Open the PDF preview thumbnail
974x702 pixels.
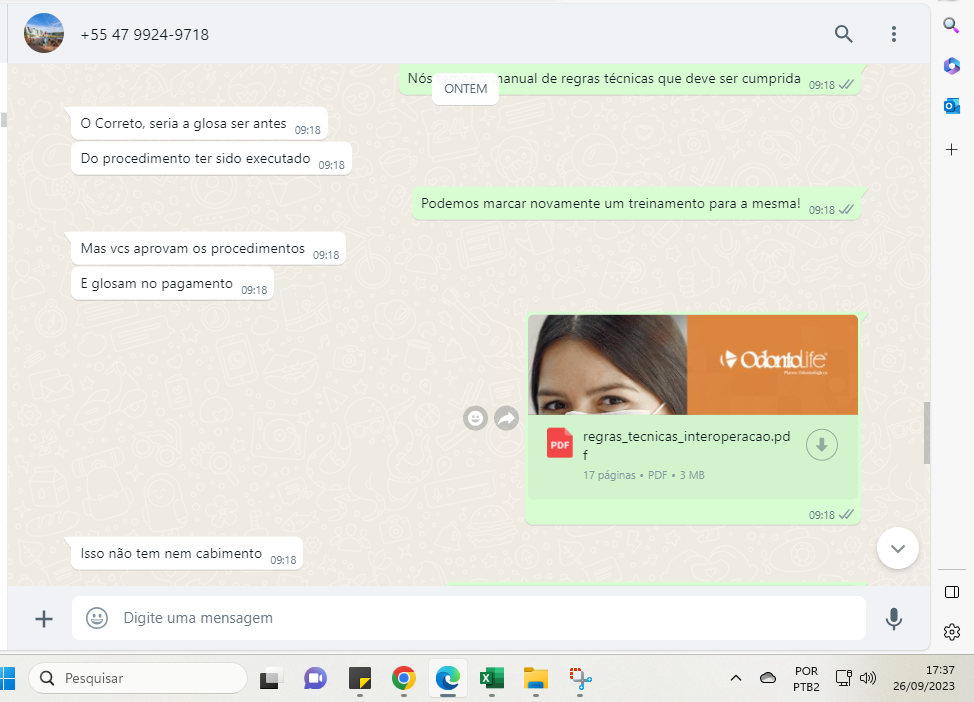(x=692, y=365)
